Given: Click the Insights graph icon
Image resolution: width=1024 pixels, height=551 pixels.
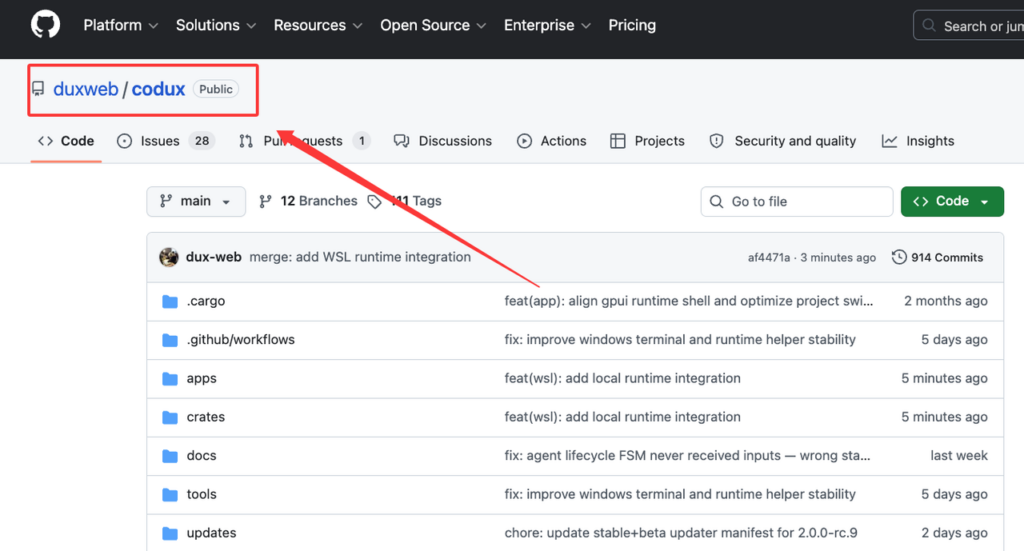Looking at the screenshot, I should tap(889, 141).
